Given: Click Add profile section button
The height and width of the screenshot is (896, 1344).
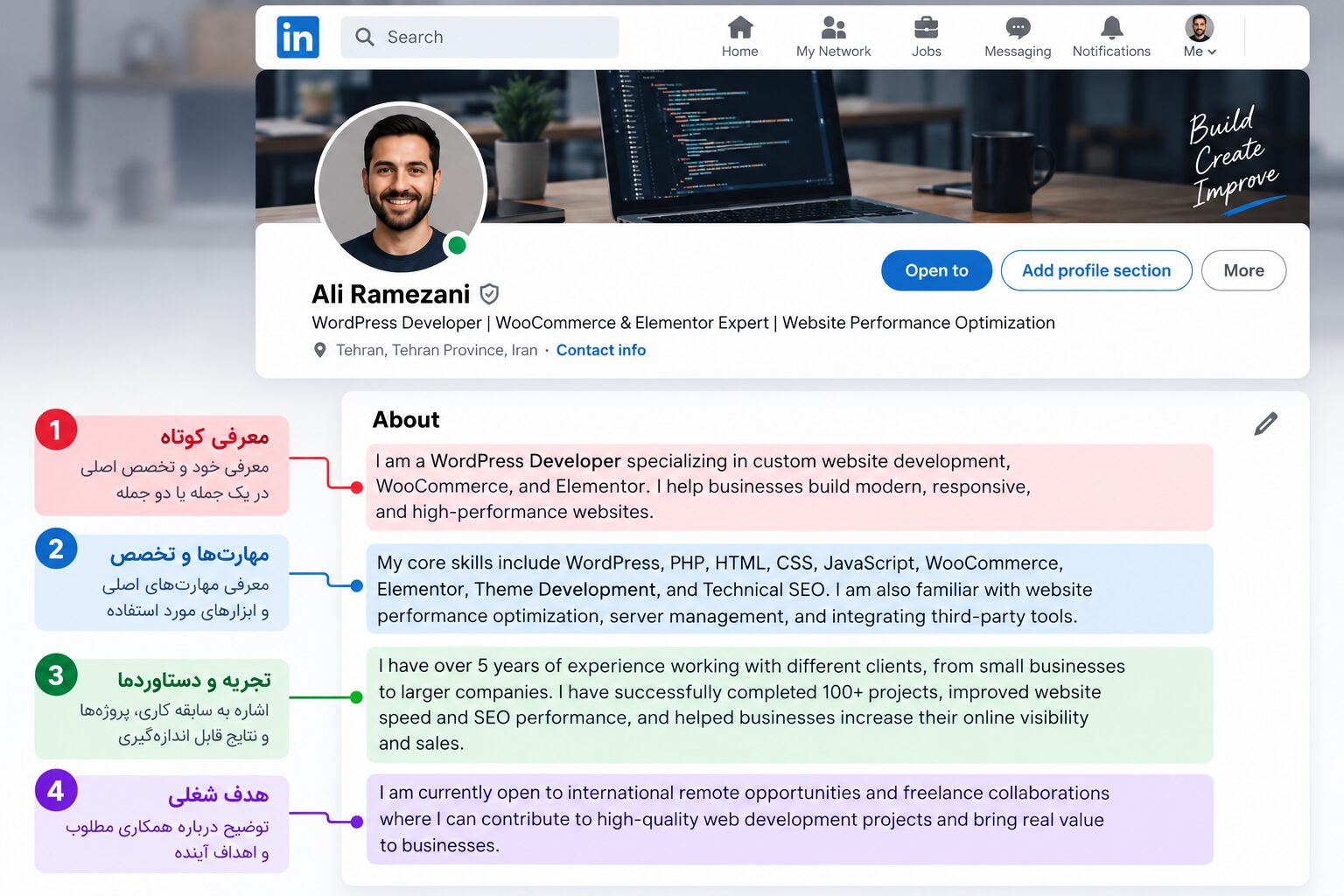Looking at the screenshot, I should coord(1096,270).
